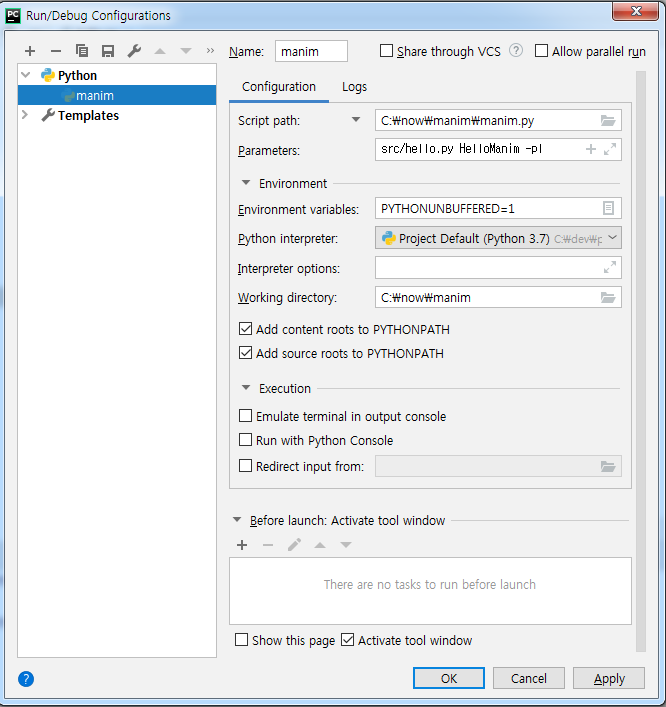This screenshot has width=666, height=707.
Task: Move the configuration down in the list
Action: coord(186,51)
